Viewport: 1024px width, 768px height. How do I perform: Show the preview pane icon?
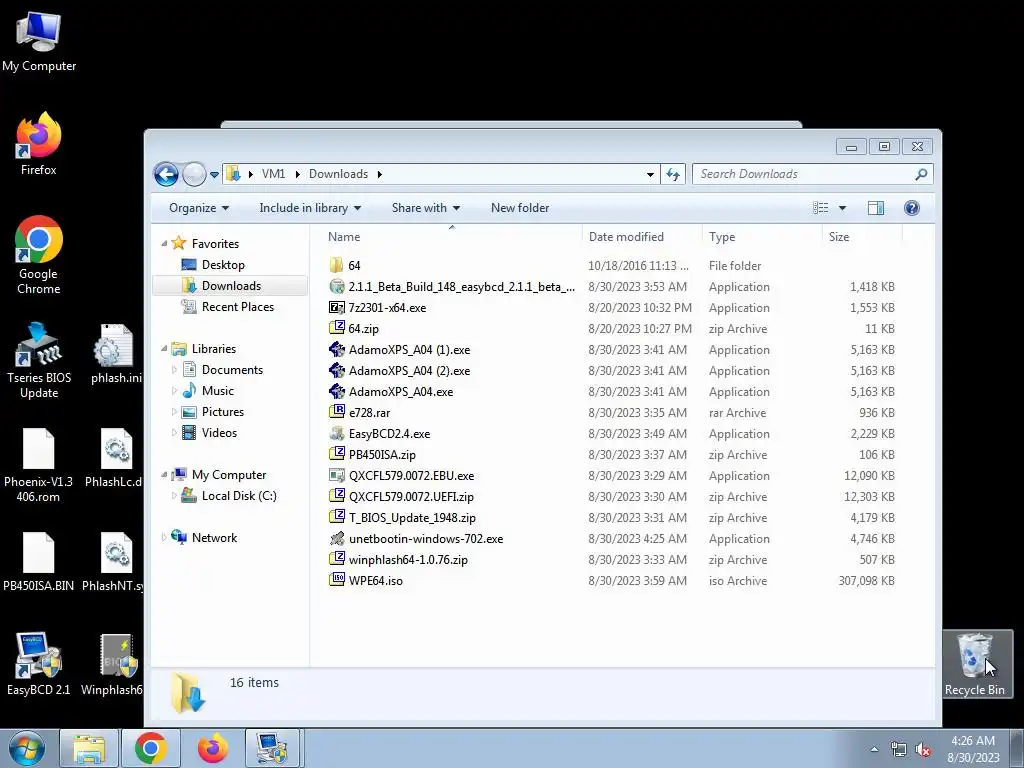[876, 208]
